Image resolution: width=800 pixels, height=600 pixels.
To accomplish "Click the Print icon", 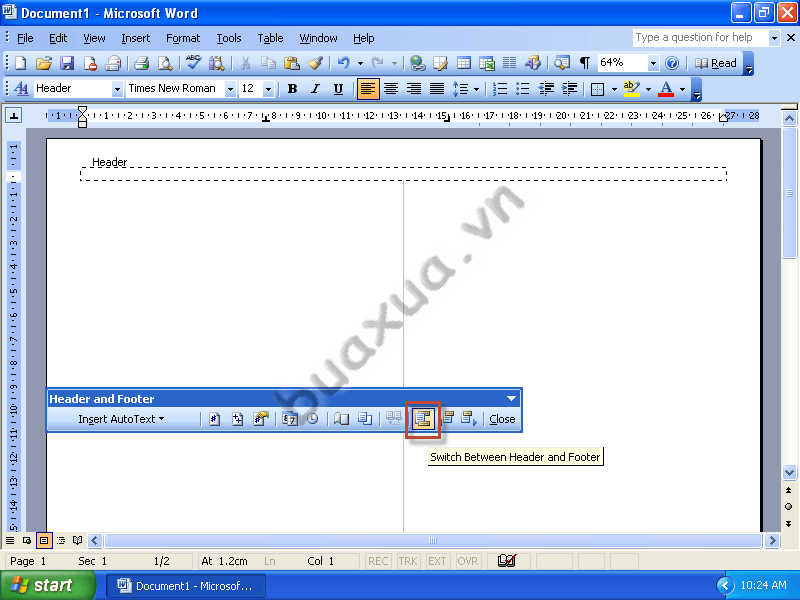I will [x=141, y=63].
